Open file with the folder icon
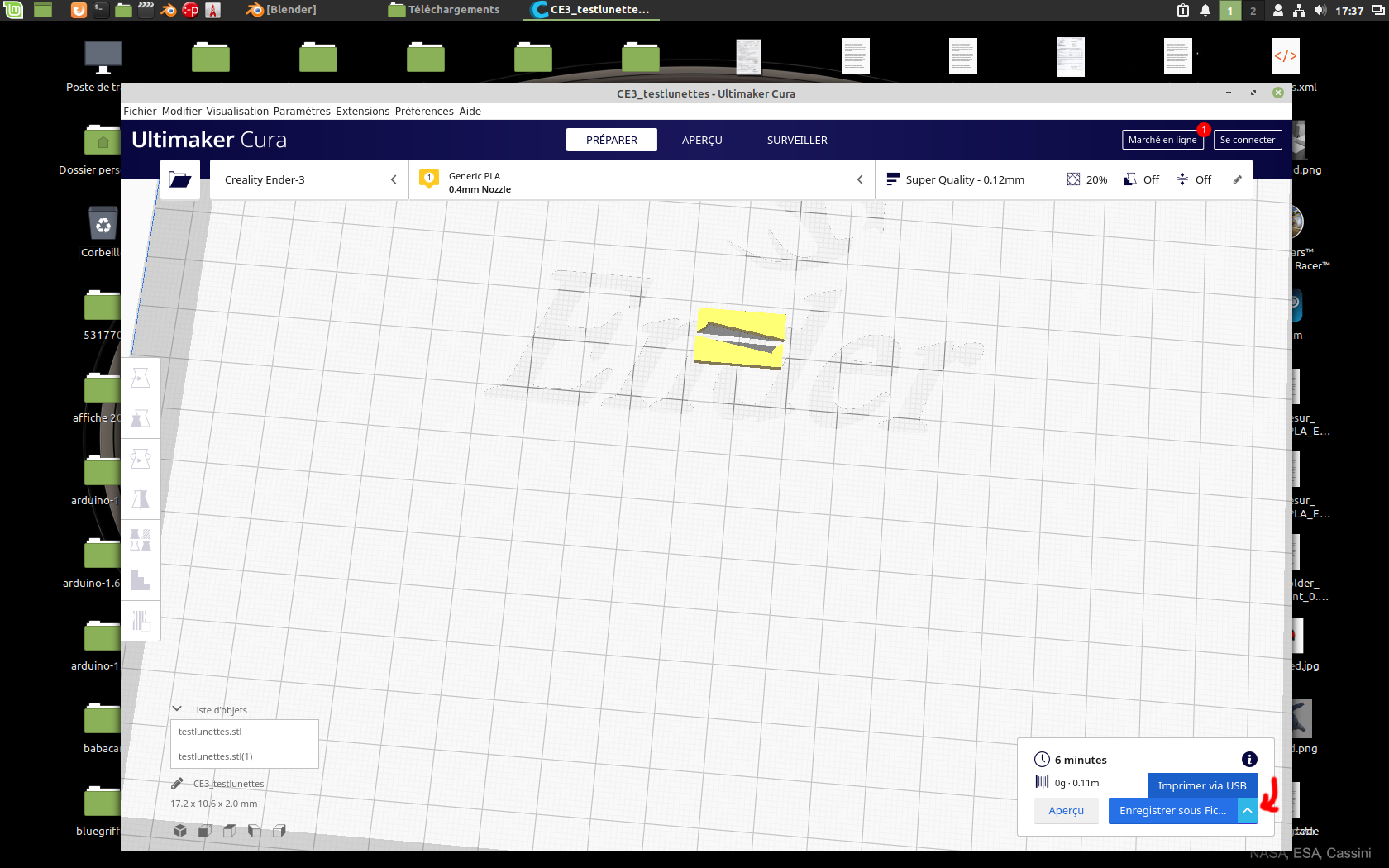Viewport: 1389px width, 868px height. tap(179, 179)
